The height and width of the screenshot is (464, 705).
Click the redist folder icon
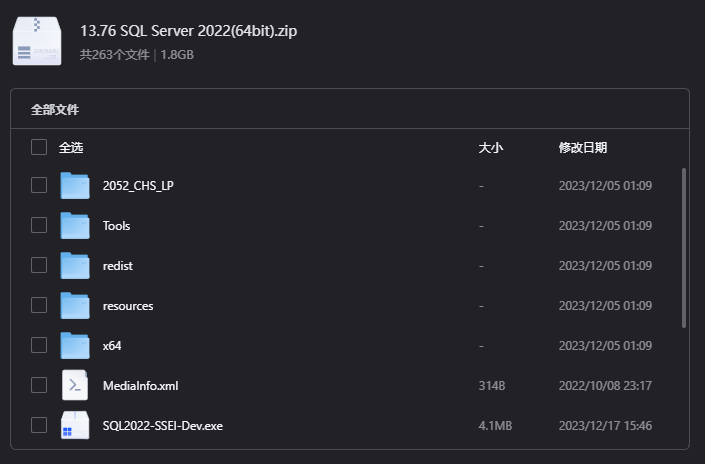pos(75,265)
